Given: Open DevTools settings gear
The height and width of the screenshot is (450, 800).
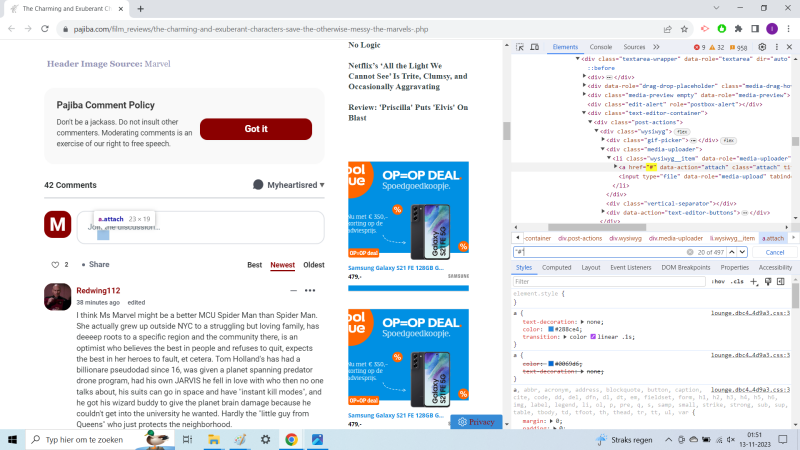Looking at the screenshot, I should tap(762, 47).
